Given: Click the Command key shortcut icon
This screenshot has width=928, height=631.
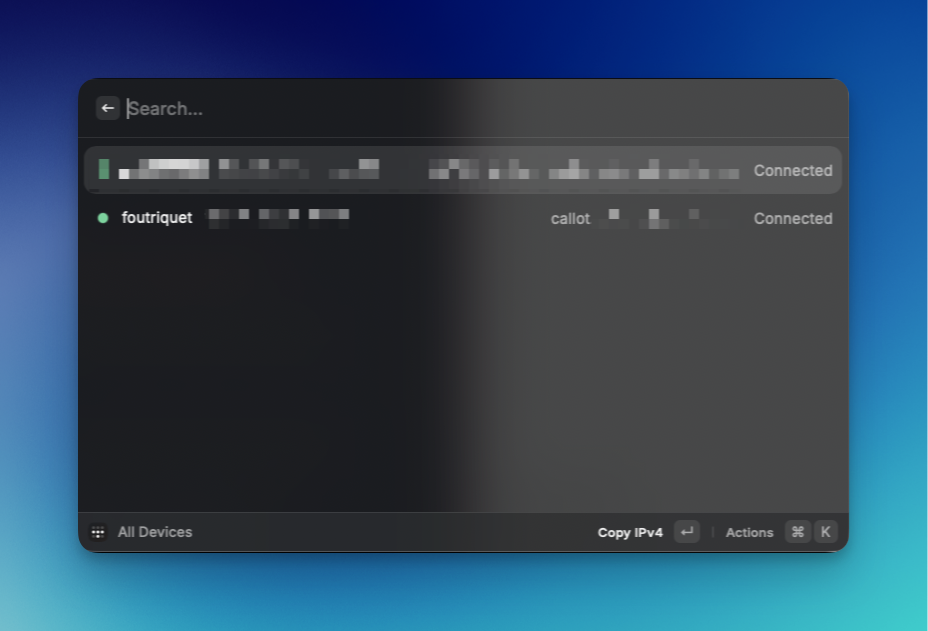Looking at the screenshot, I should pos(797,532).
